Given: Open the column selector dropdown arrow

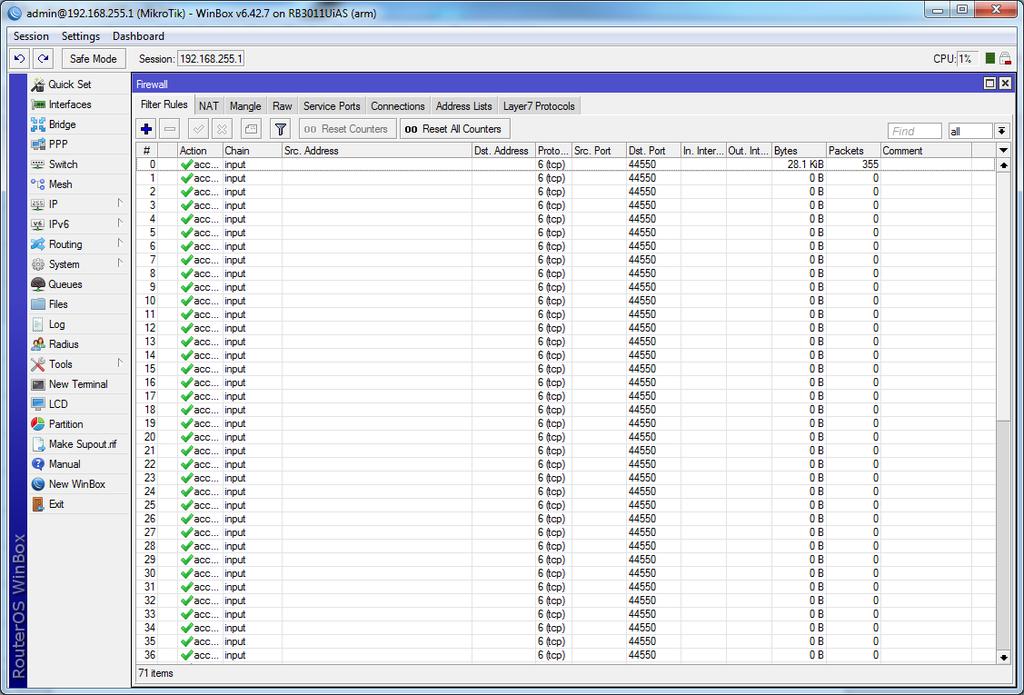Looking at the screenshot, I should [1004, 151].
